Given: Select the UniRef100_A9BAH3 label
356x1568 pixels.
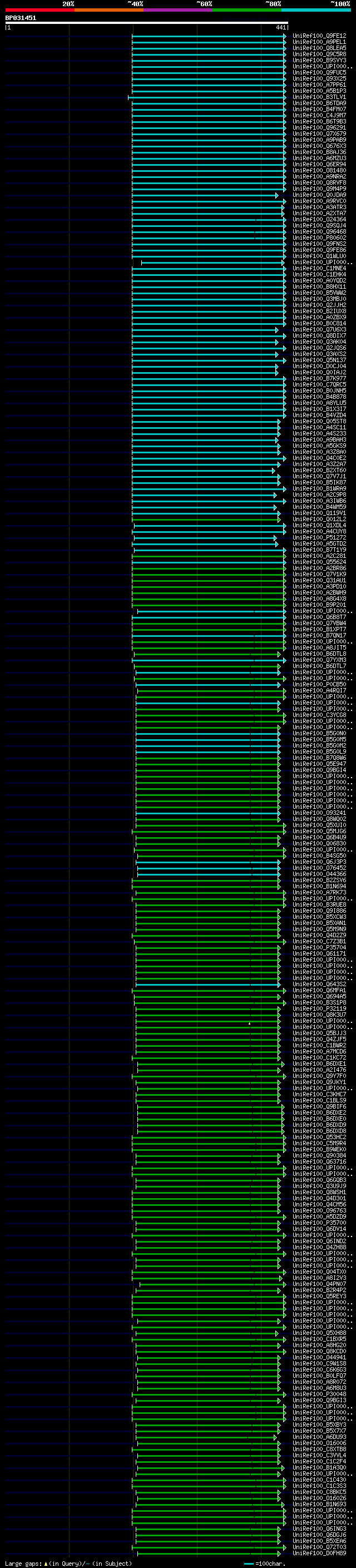Looking at the screenshot, I should pos(319,440).
